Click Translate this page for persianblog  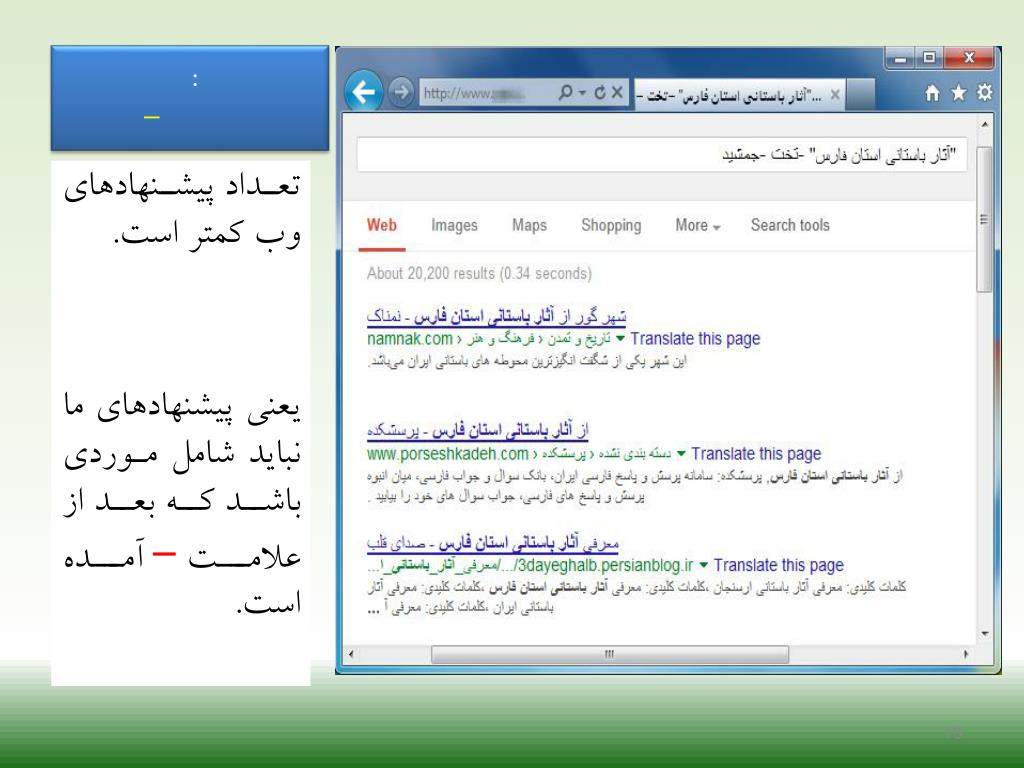pos(778,566)
